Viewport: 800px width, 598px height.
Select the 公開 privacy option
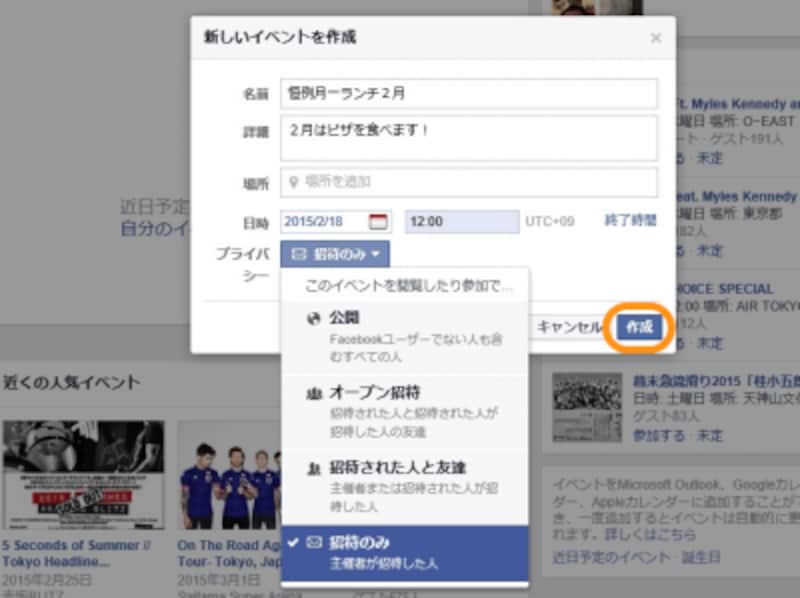tap(343, 316)
